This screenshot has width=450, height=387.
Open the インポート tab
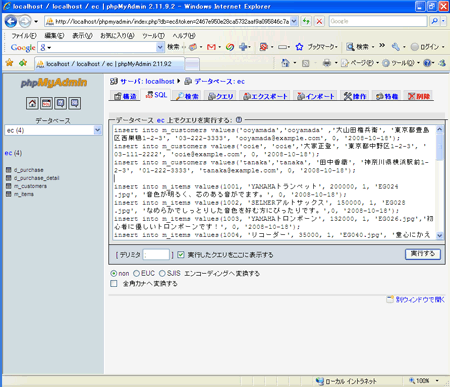click(316, 96)
